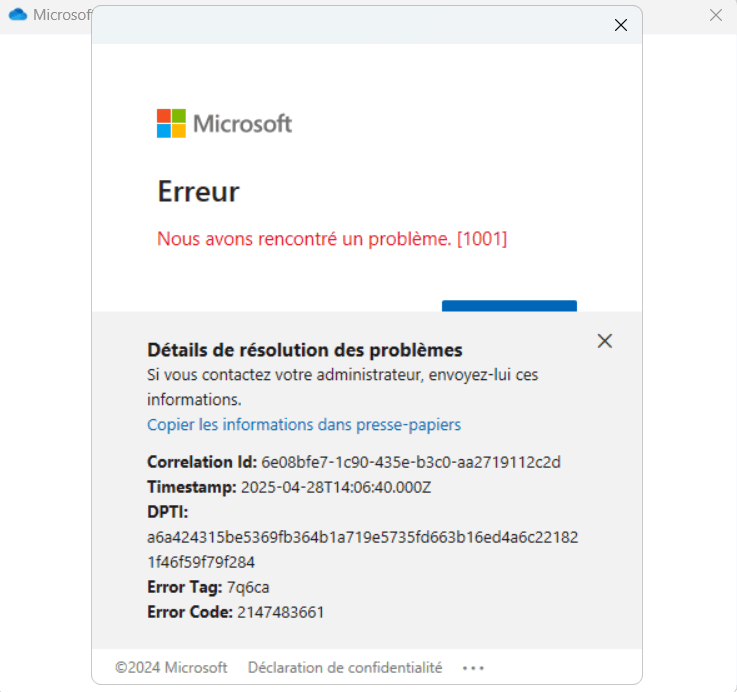737x692 pixels.
Task: Click the Erreur heading
Action: [x=198, y=191]
